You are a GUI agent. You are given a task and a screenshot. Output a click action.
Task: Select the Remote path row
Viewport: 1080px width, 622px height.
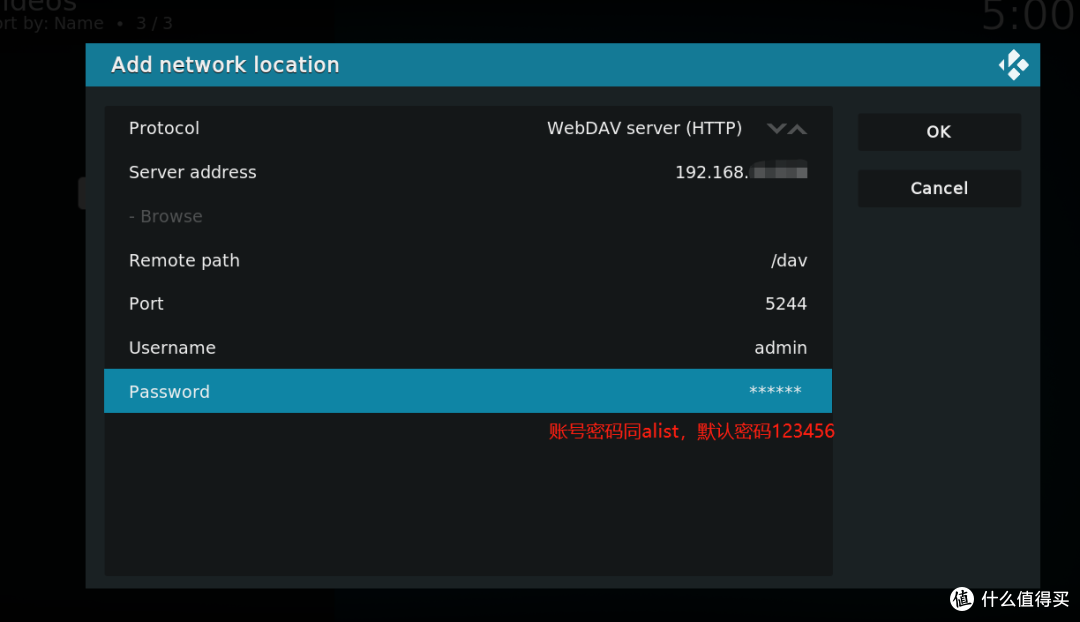click(184, 260)
